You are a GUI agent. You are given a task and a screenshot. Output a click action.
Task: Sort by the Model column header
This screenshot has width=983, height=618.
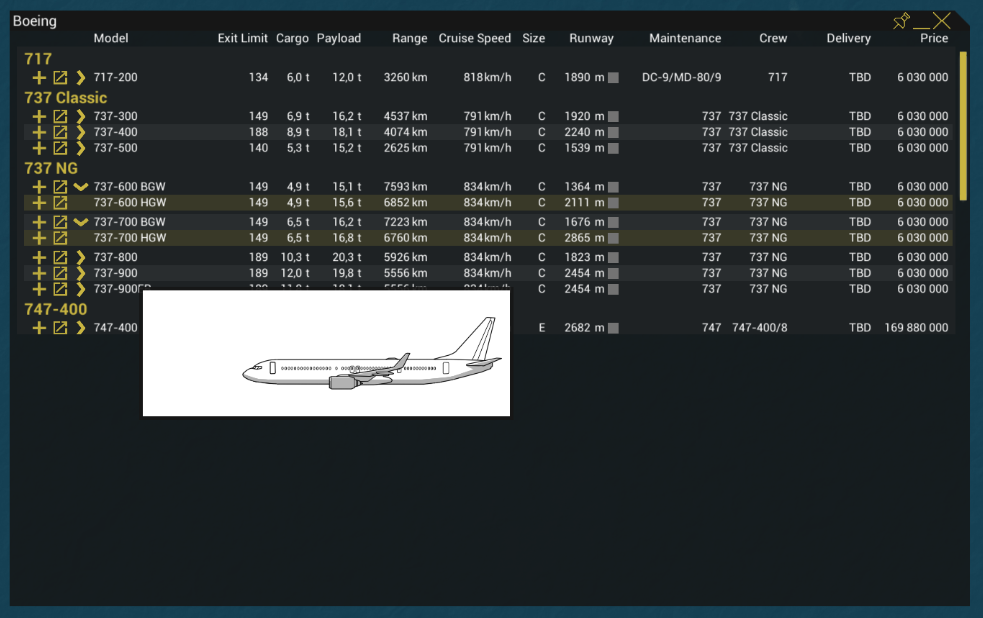click(x=111, y=38)
